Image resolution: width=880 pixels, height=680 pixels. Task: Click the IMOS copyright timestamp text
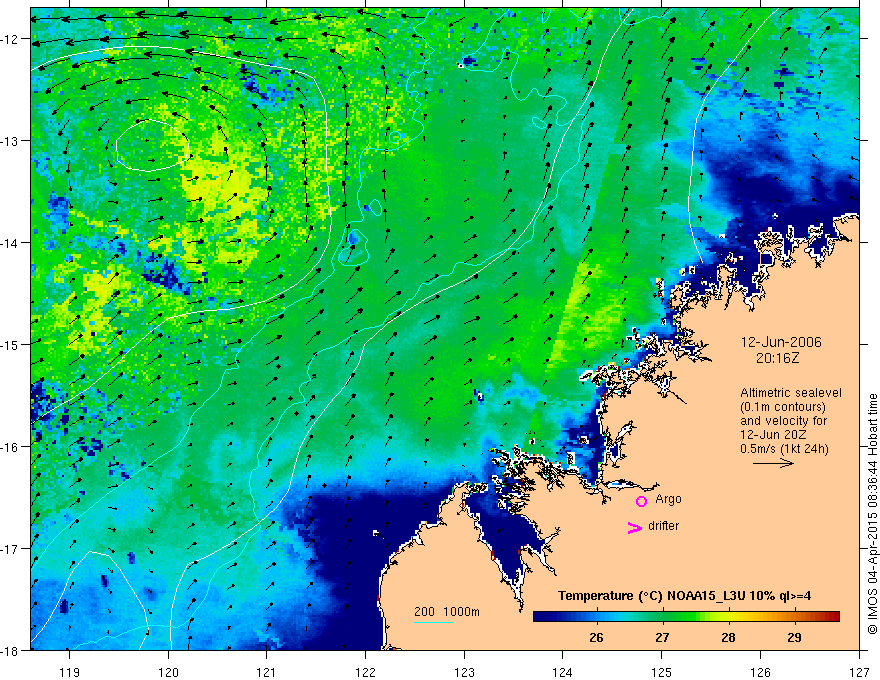click(x=872, y=514)
